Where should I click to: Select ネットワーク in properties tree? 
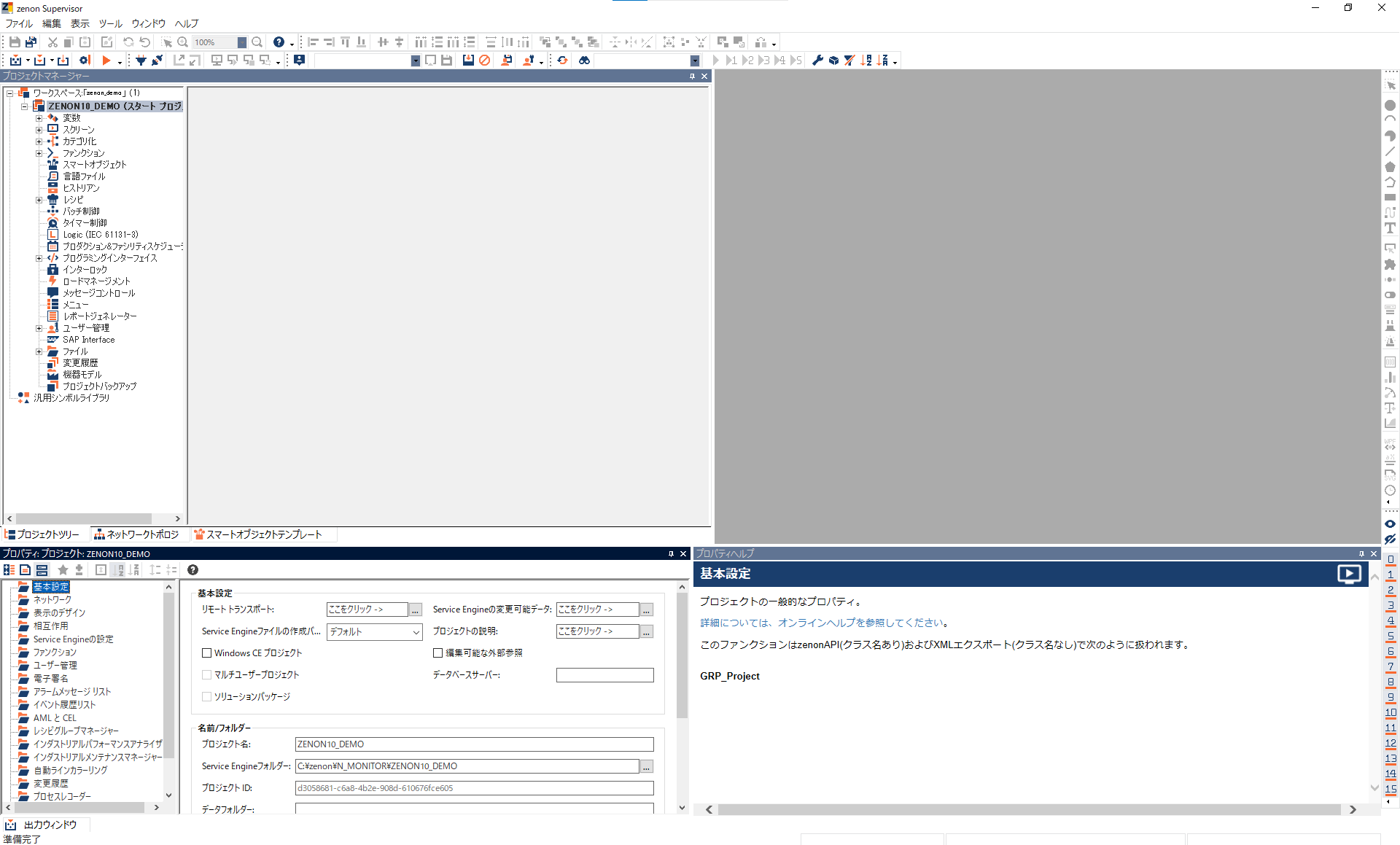(x=52, y=599)
